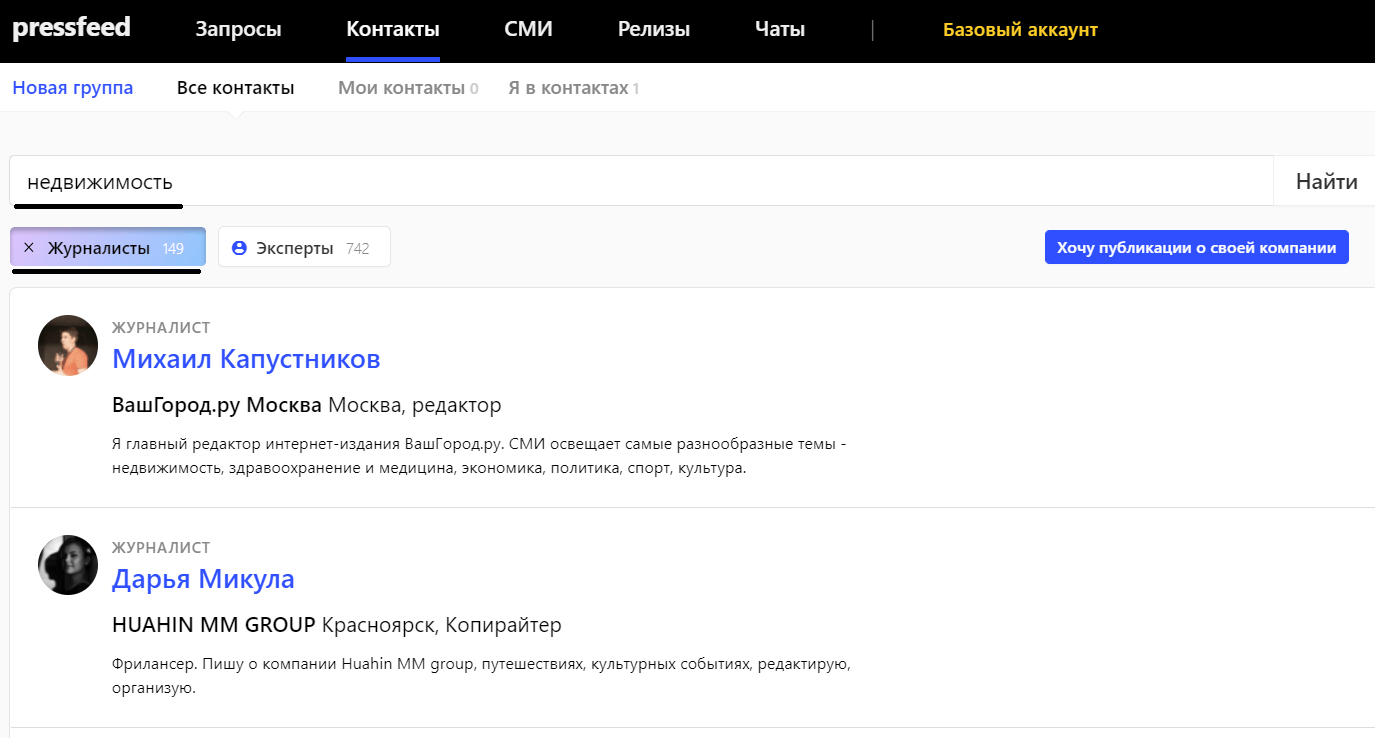Open Дарья Микула's avatar photo
Viewport: 1375px width, 738px height.
pyautogui.click(x=68, y=565)
